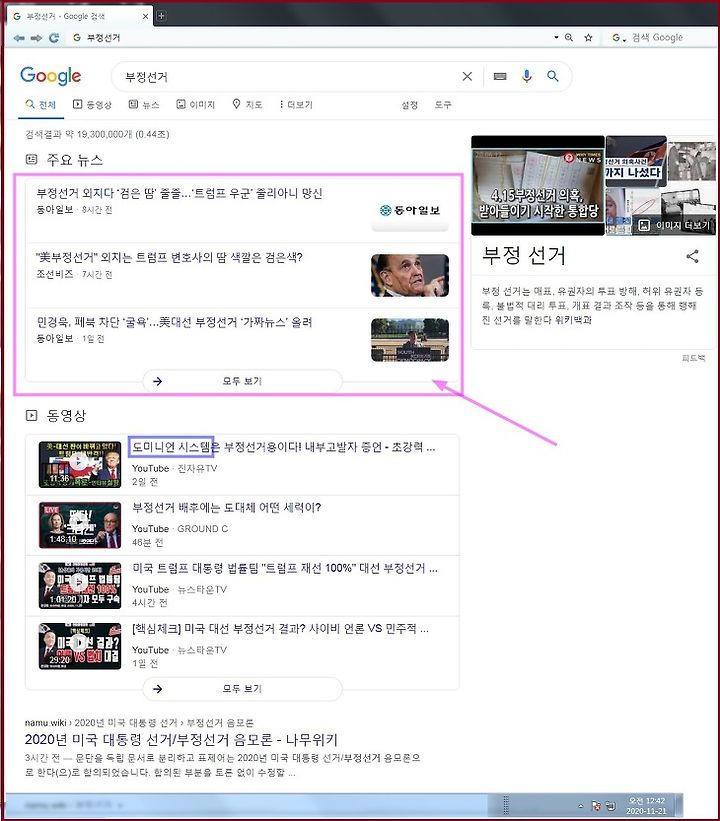Screen dimensions: 720x821
Task: Open video 도미니언 시스템은 부정선거용이다
Action: (x=283, y=447)
